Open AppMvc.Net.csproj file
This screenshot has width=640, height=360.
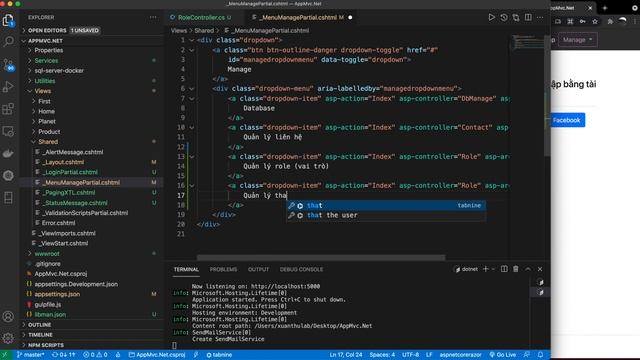[x=60, y=273]
